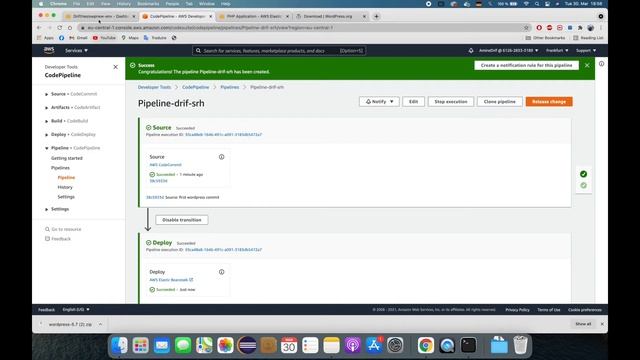Reload the page in Chrome
The height and width of the screenshot is (360, 640).
click(x=60, y=27)
